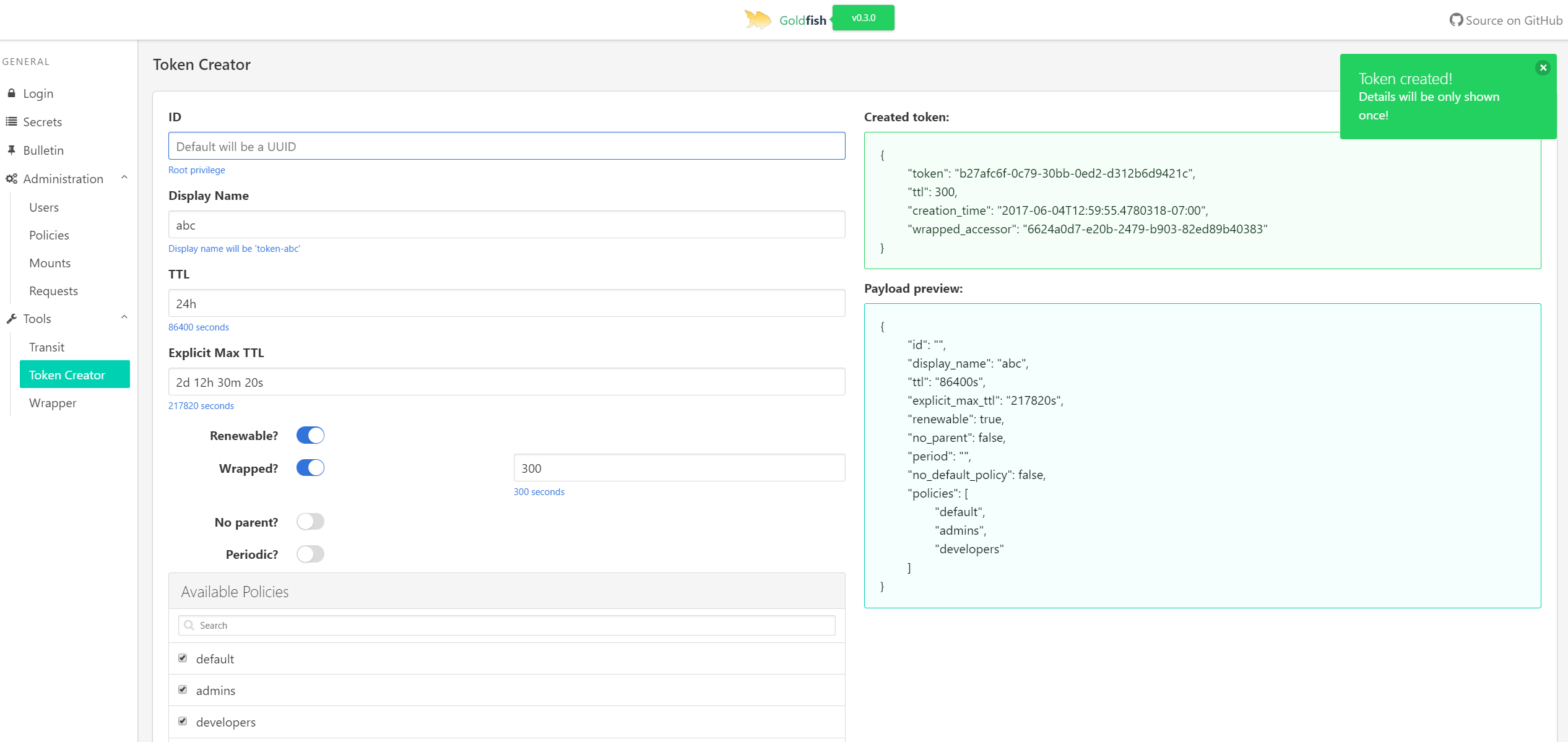Click the pin icon beside Bulletin

point(11,150)
